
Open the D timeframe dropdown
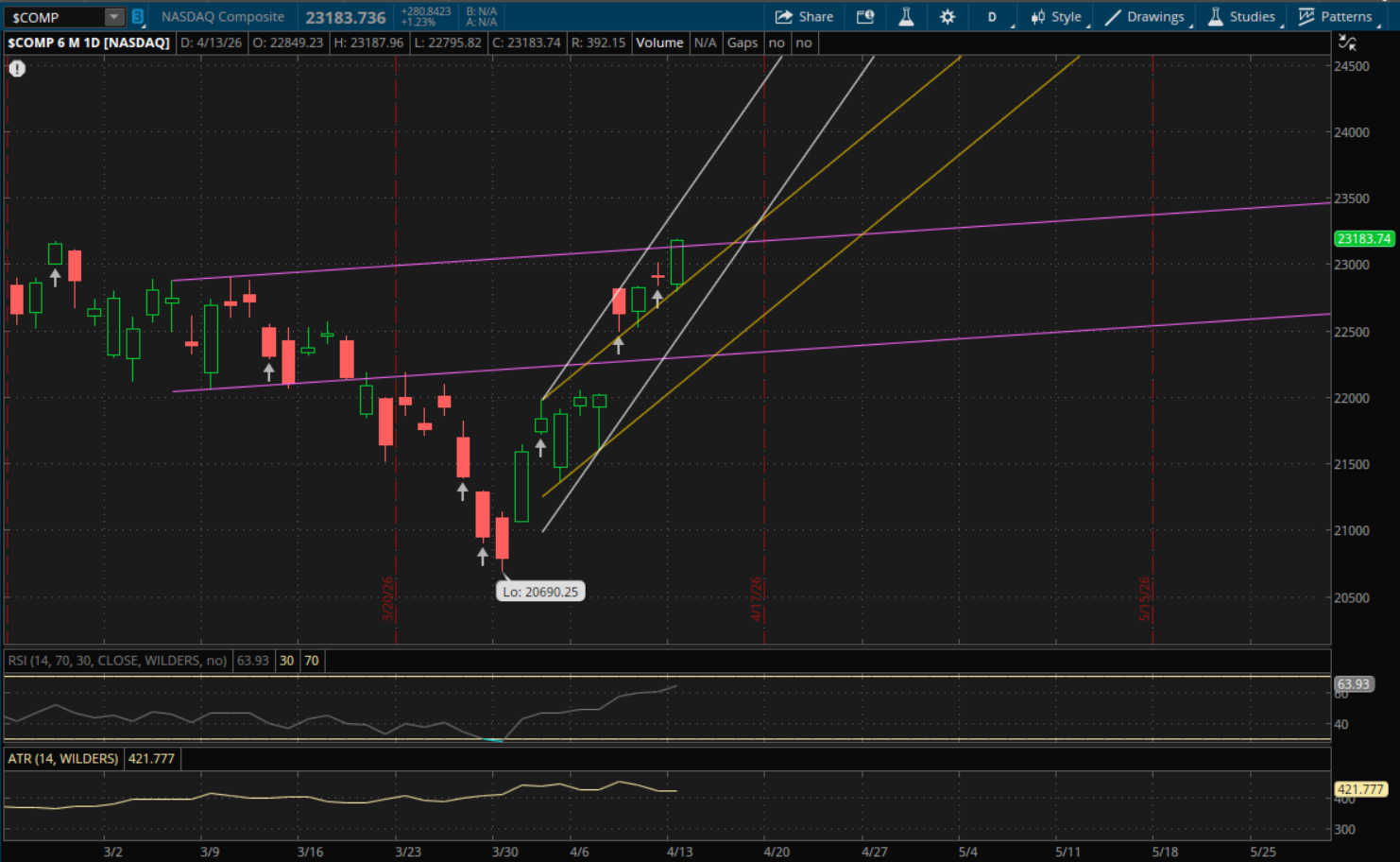pyautogui.click(x=993, y=17)
